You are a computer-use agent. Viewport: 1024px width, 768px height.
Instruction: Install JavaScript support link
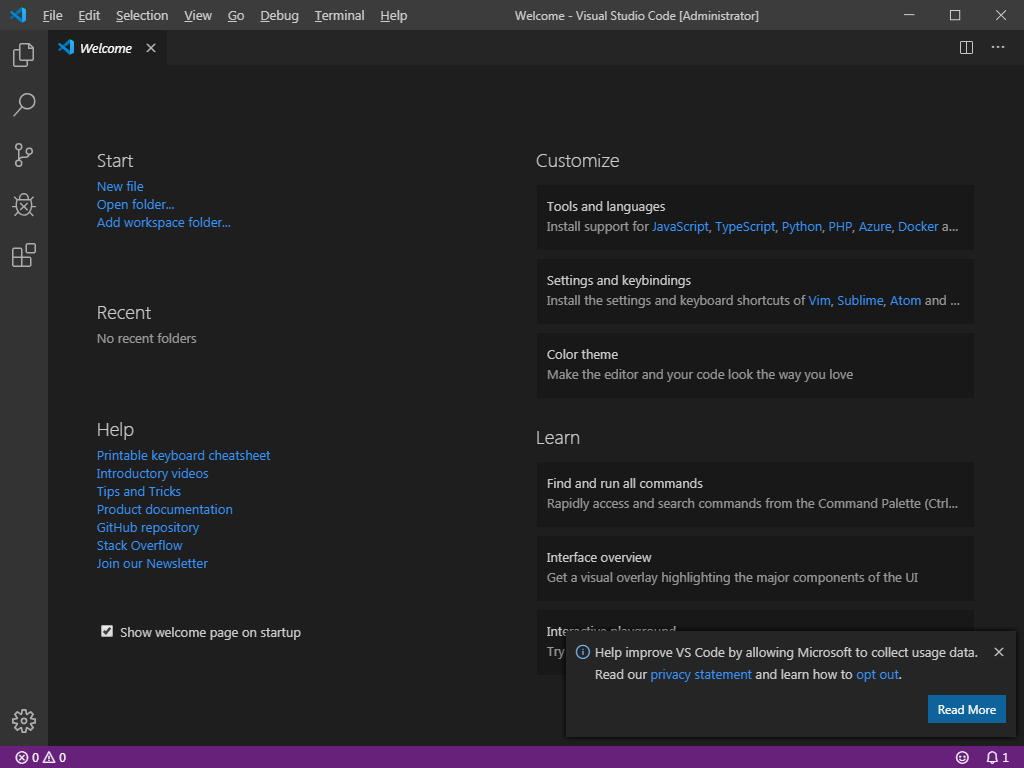coord(680,227)
